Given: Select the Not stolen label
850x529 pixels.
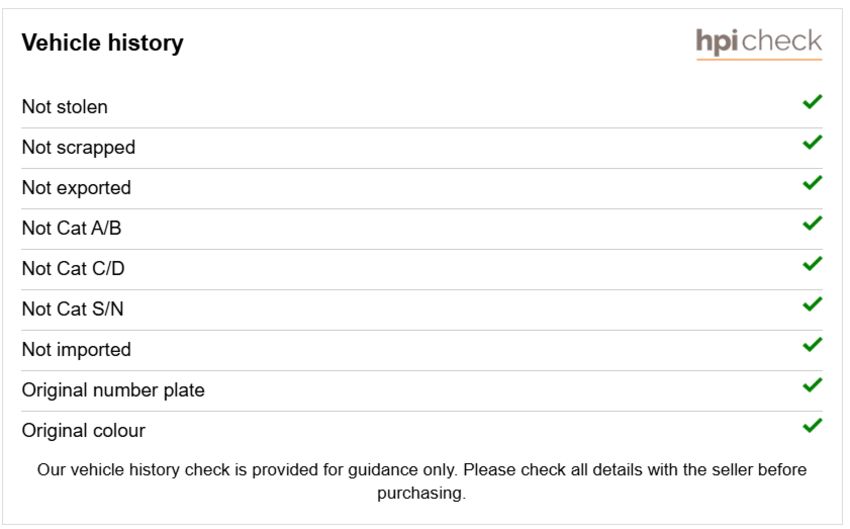Looking at the screenshot, I should [65, 107].
